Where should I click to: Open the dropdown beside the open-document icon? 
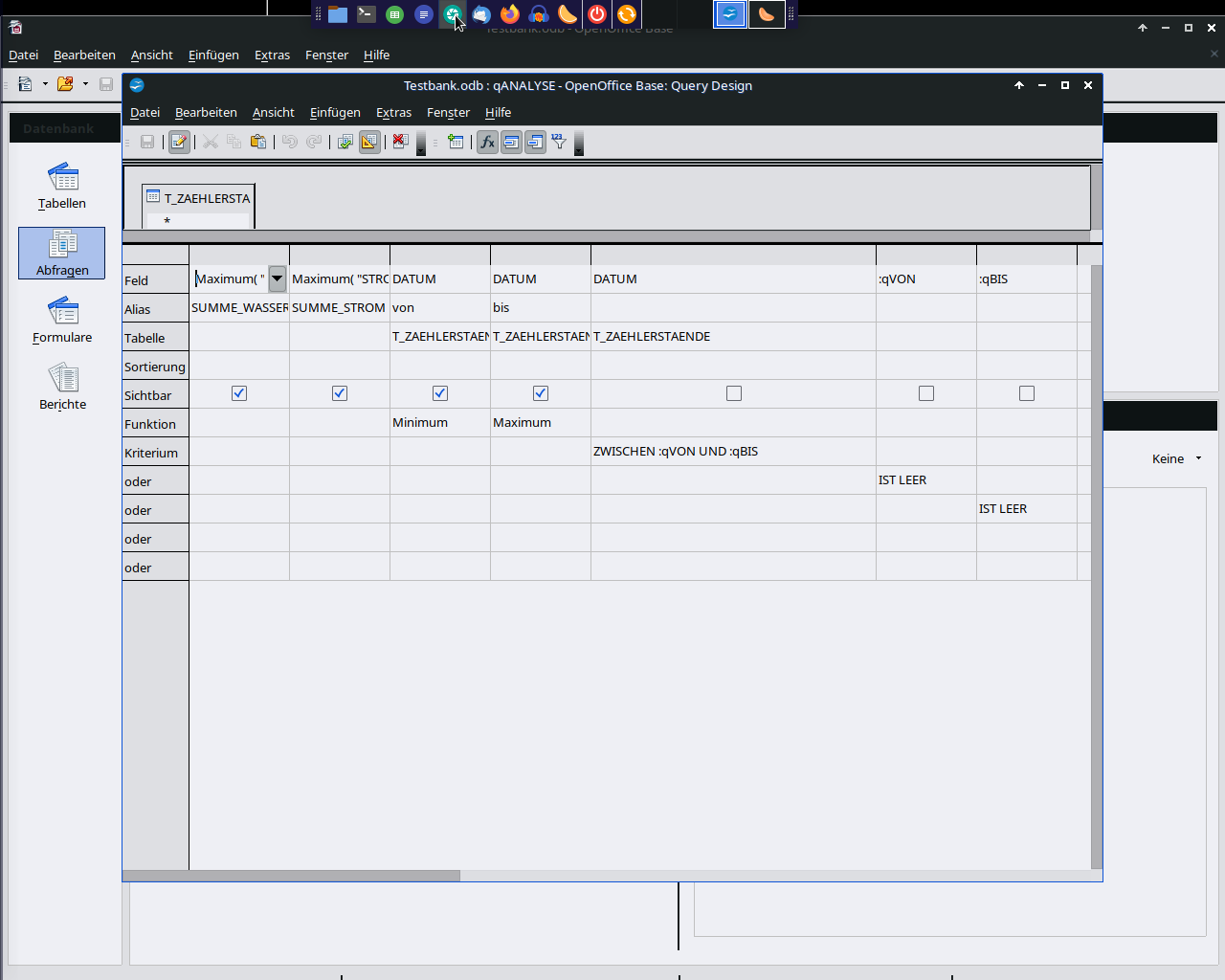click(x=85, y=84)
